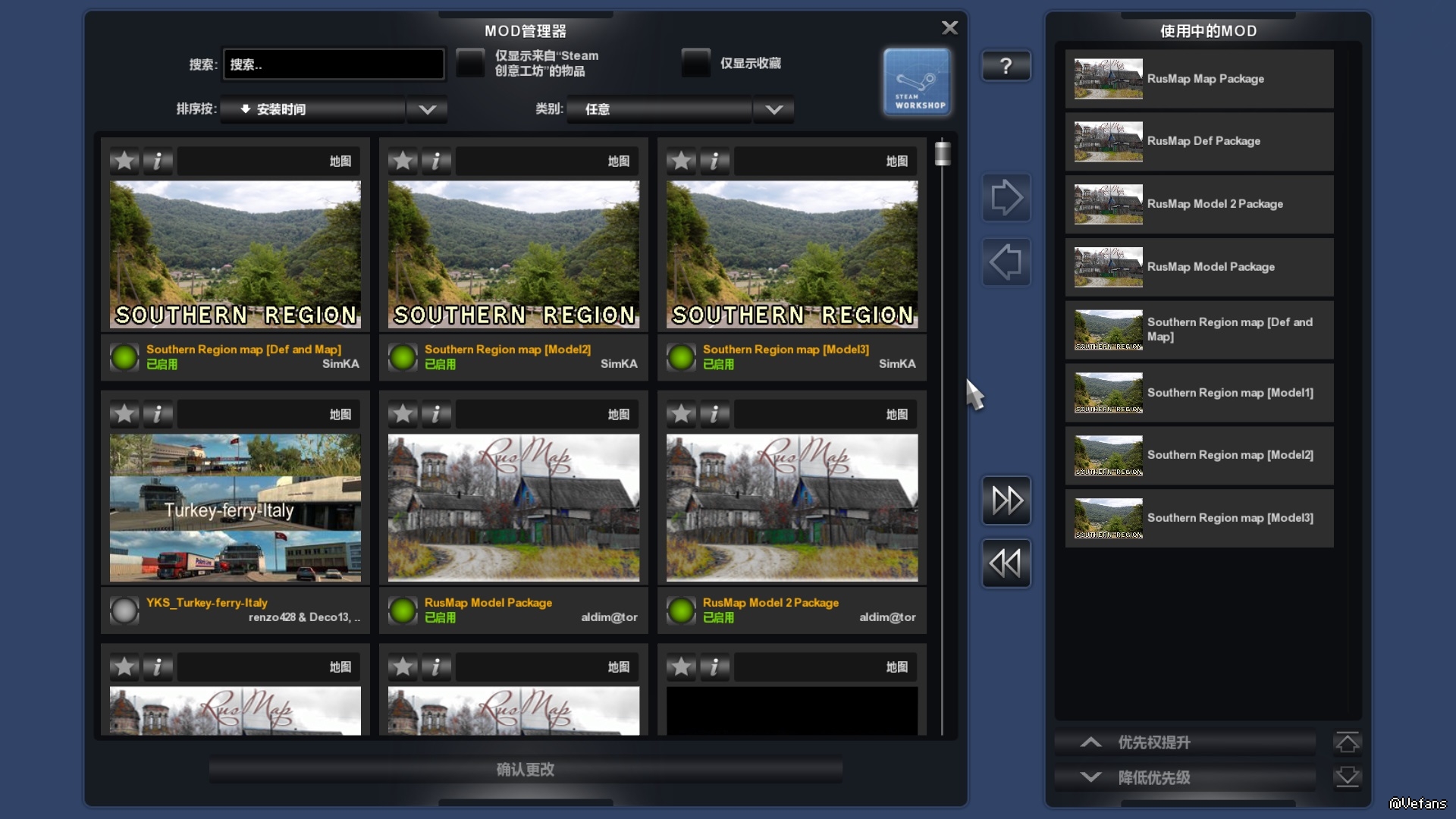Toggle the green status of Southern Region map [Model2]
The width and height of the screenshot is (1456, 819).
pyautogui.click(x=403, y=356)
